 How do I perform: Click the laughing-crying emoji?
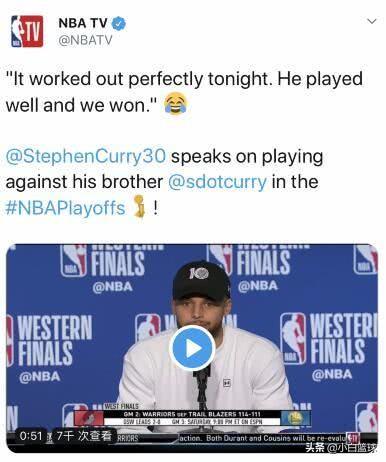click(176, 105)
